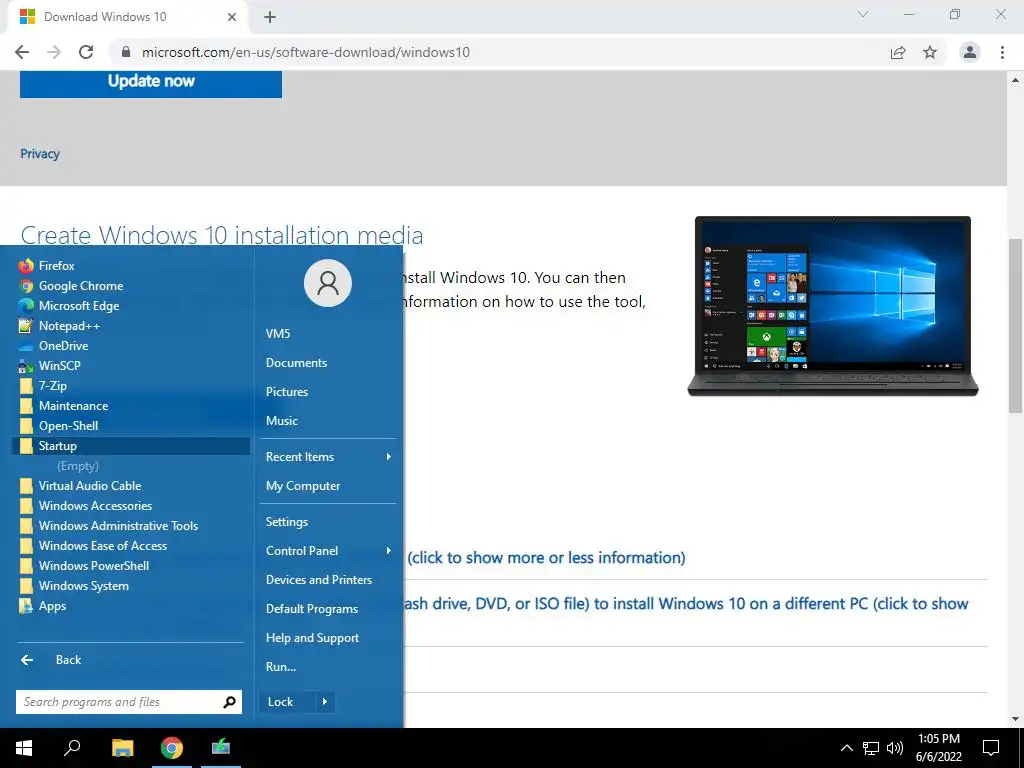Image resolution: width=1024 pixels, height=768 pixels.
Task: Open the volume speaker icon in the tray
Action: pos(895,748)
